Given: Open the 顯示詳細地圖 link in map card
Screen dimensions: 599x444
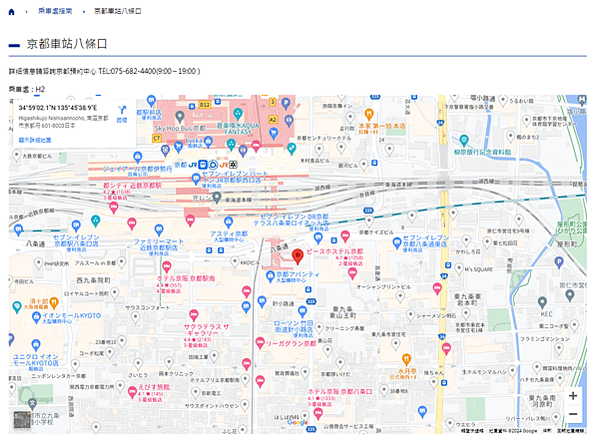Looking at the screenshot, I should coord(35,140).
